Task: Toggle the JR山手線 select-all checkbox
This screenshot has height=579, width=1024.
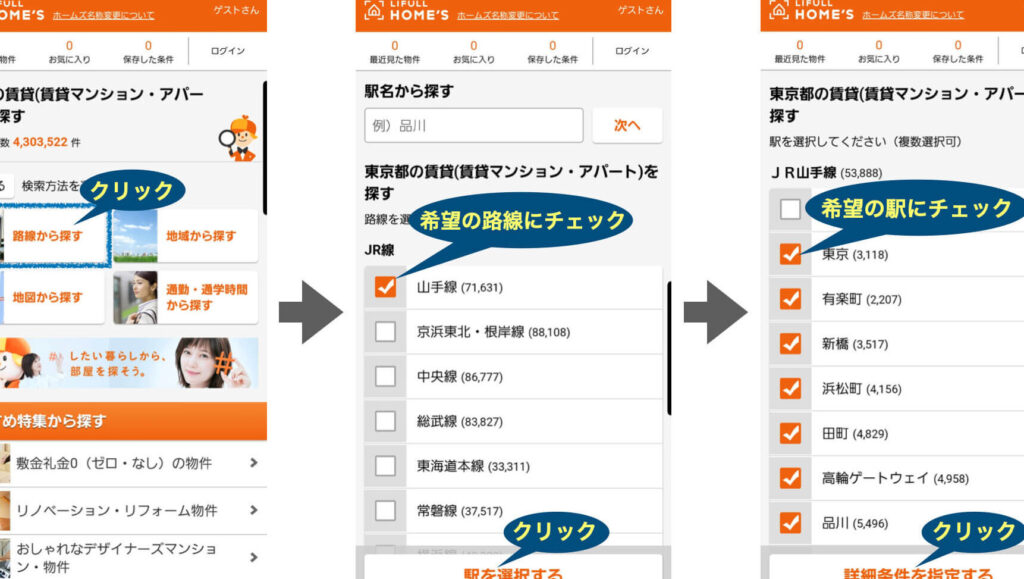Action: [790, 209]
